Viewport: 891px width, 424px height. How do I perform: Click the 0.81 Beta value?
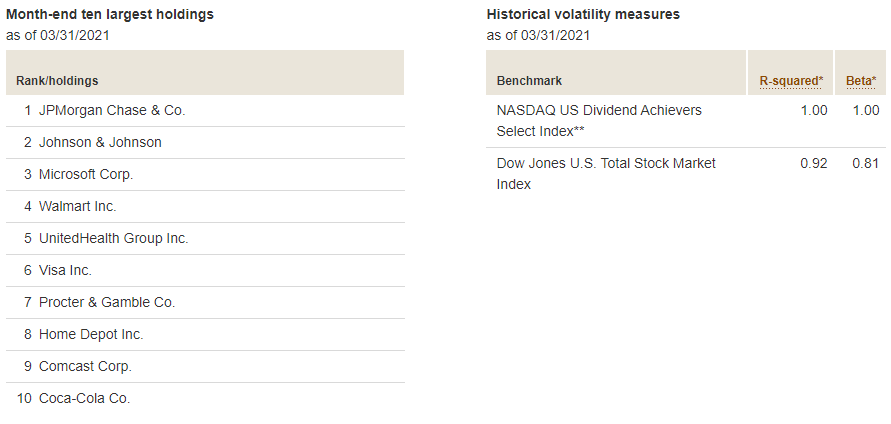(865, 164)
